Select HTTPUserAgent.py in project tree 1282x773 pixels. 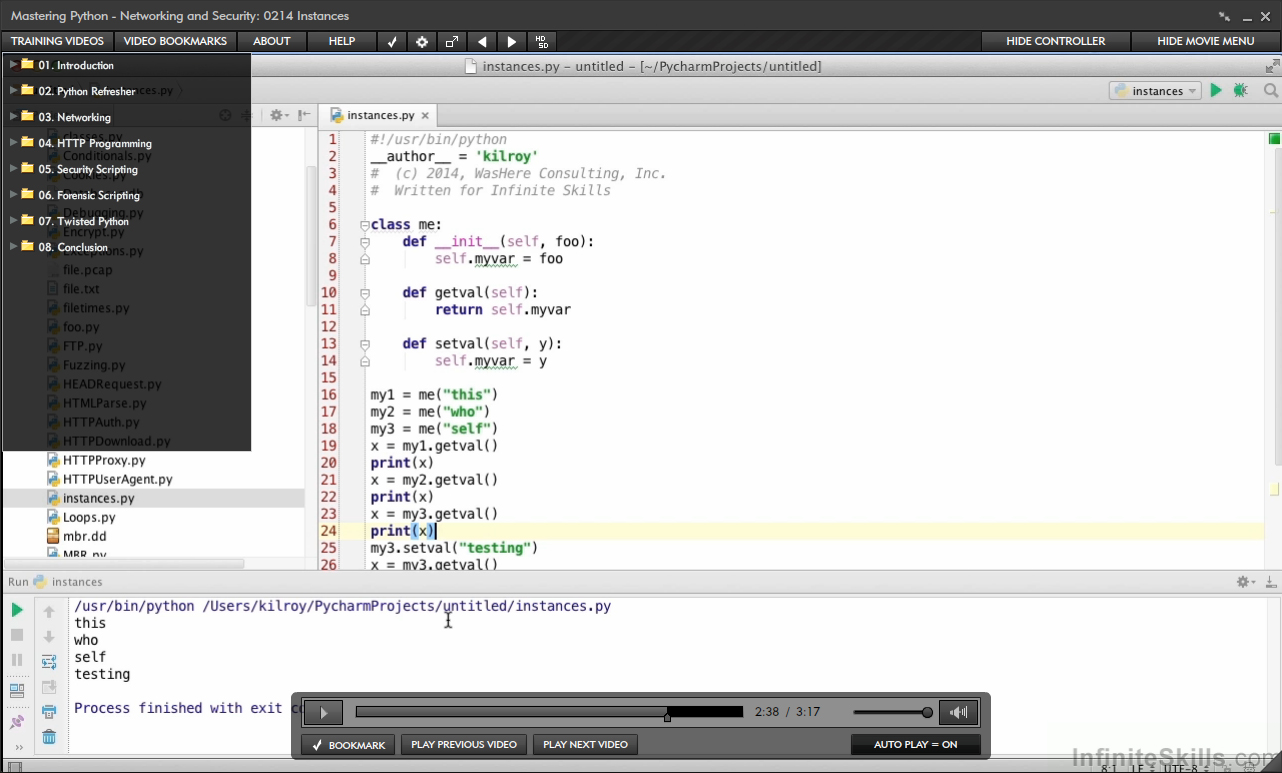[117, 479]
